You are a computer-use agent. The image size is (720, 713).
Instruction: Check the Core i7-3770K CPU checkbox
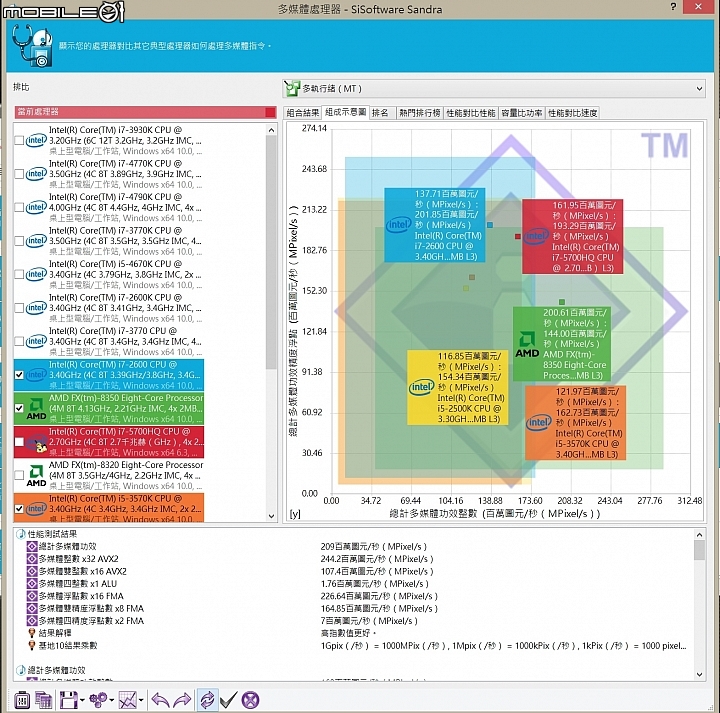tap(19, 241)
